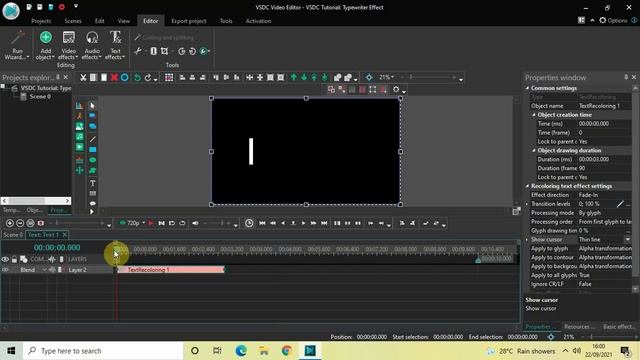
Task: Click the Windows Start button
Action: click(11, 351)
